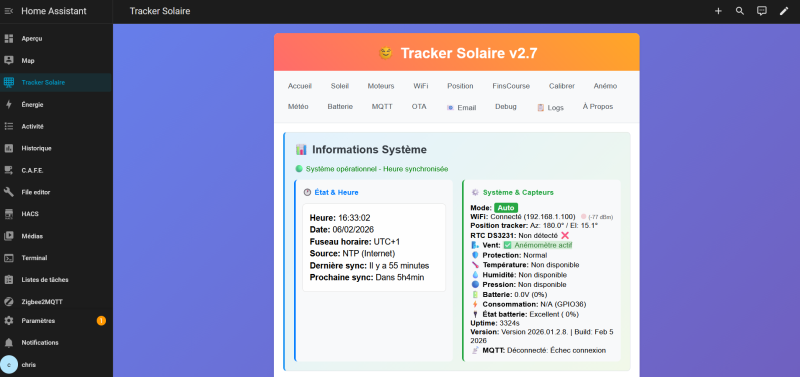Viewport: 800px width, 377px height.
Task: Click the chris user avatar
Action: click(9, 365)
